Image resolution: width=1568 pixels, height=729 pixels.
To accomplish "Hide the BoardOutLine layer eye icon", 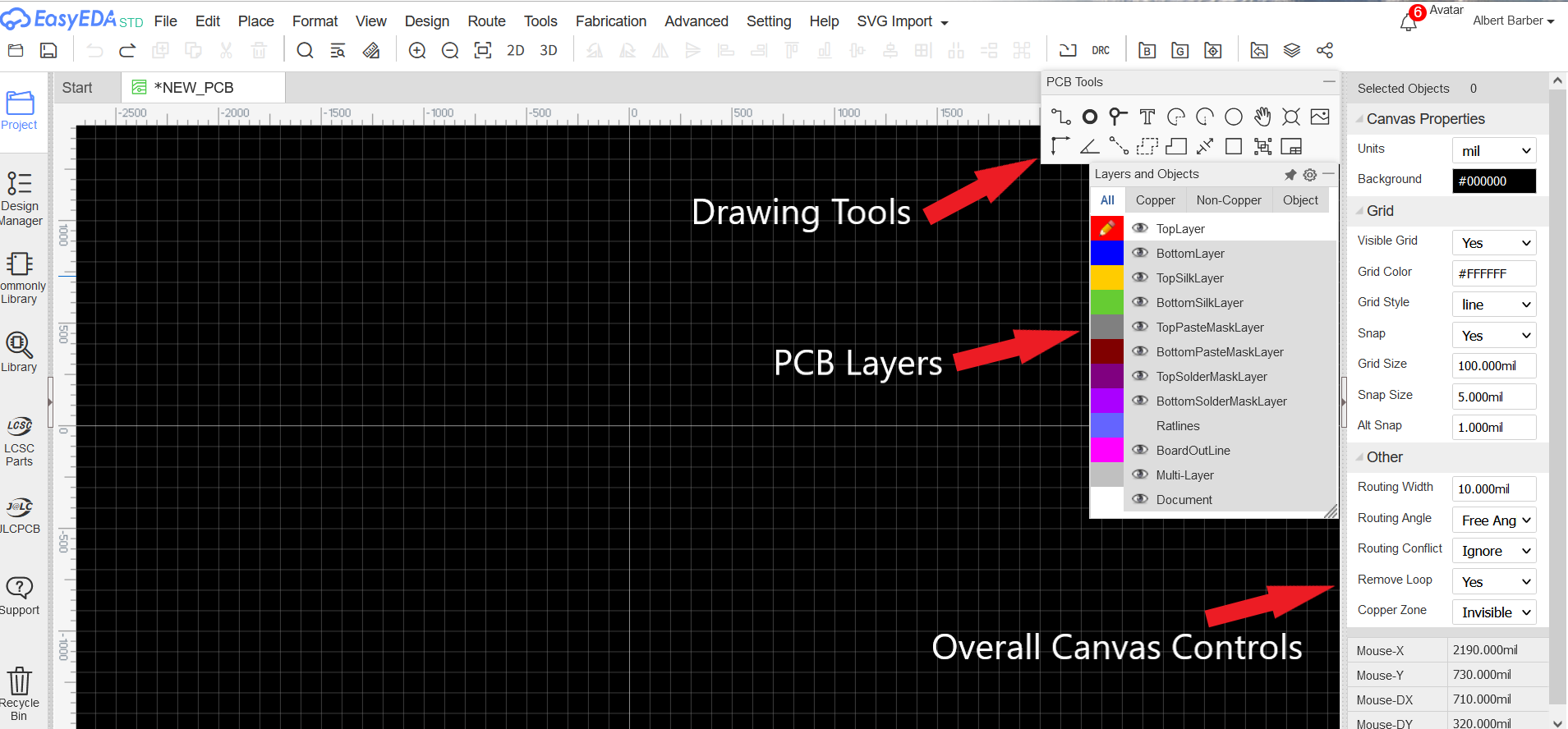I will click(1140, 450).
